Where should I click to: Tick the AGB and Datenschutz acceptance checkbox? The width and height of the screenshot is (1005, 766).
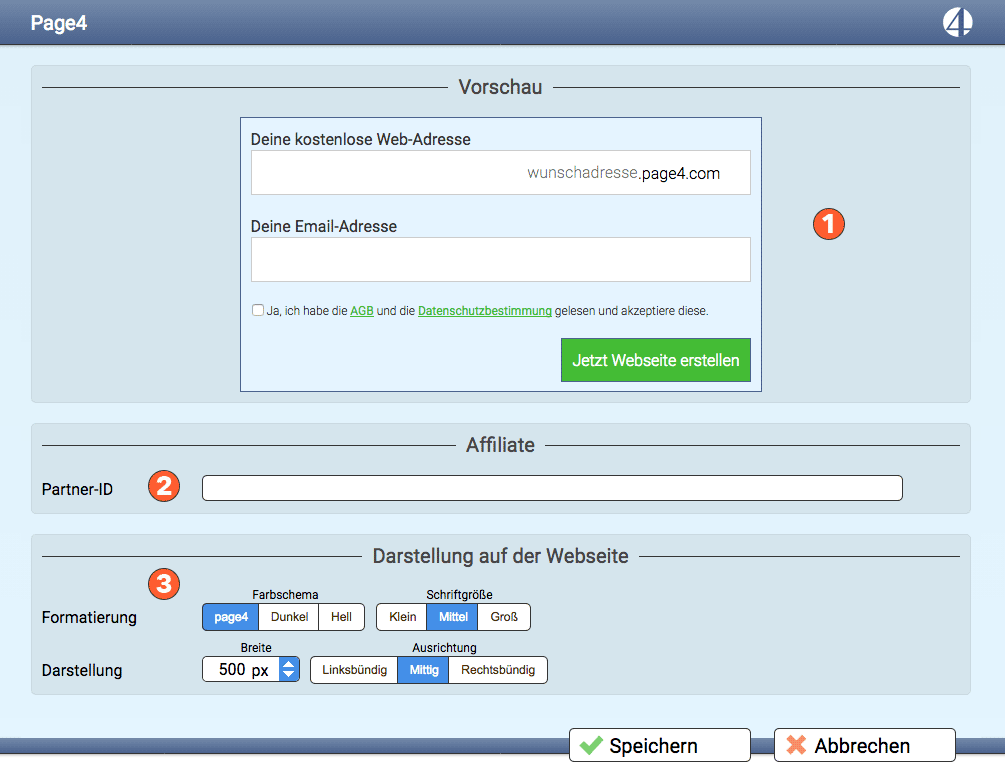pyautogui.click(x=258, y=310)
